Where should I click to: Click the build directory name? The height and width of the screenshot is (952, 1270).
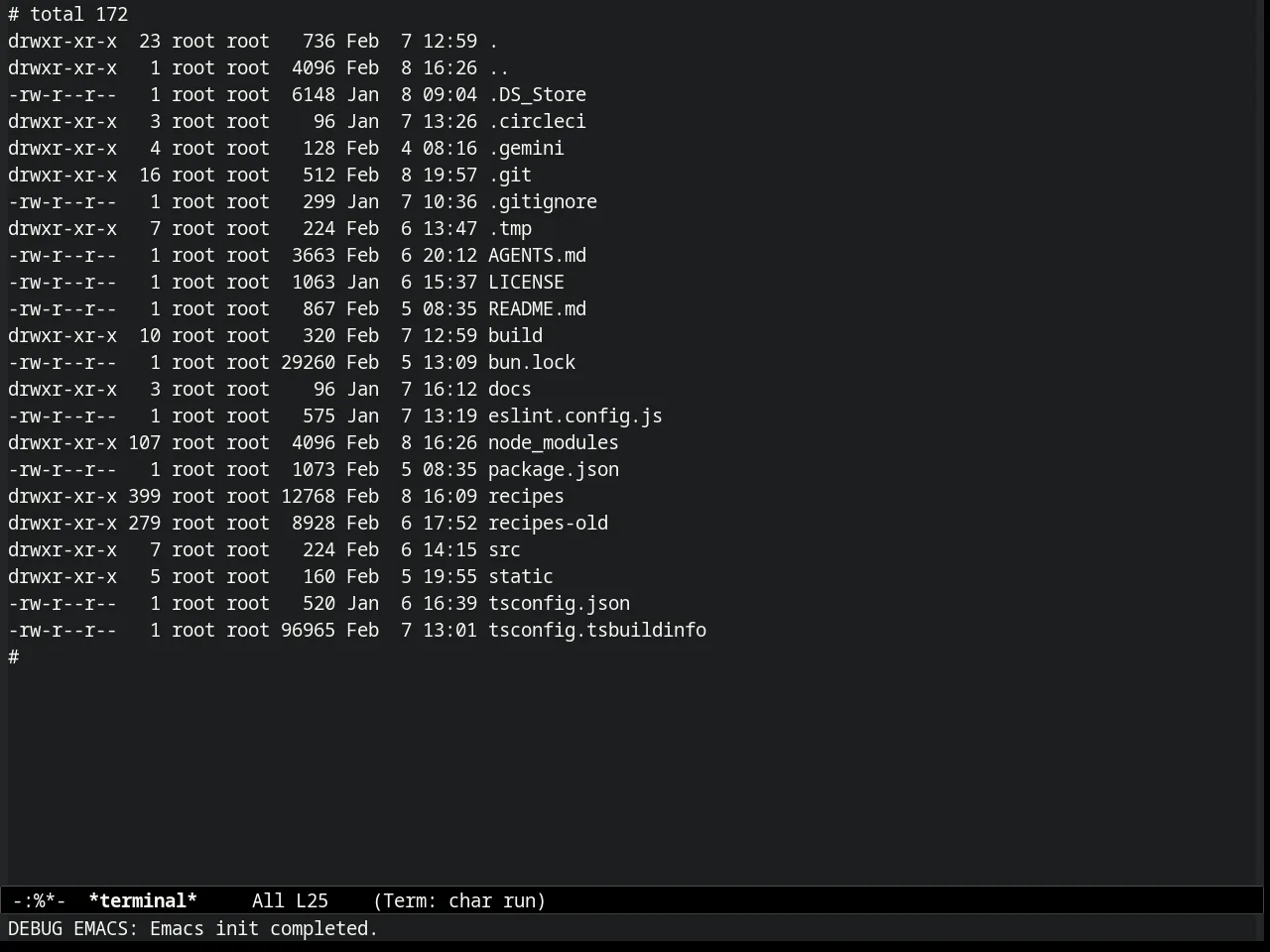pos(515,335)
